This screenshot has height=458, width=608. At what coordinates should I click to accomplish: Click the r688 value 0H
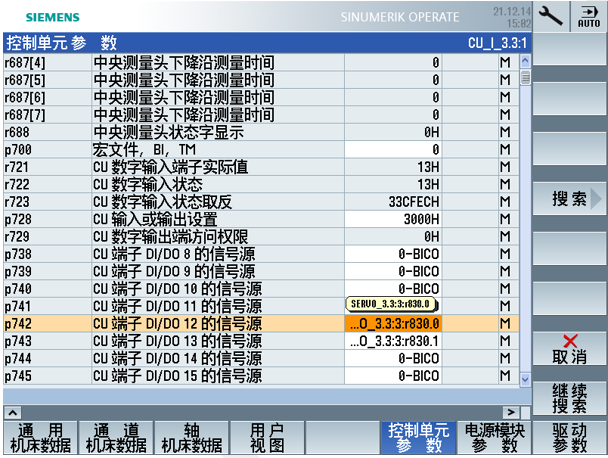click(431, 132)
